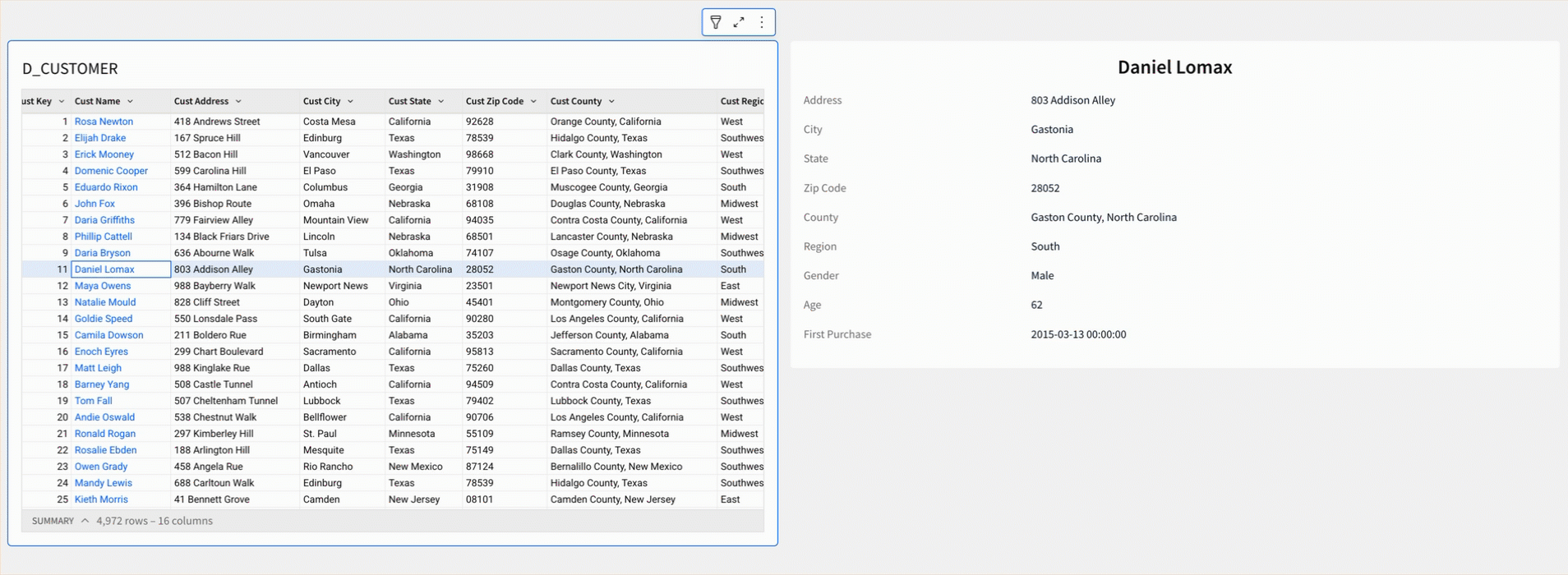Select the Age value '62'
The image size is (1568, 575).
[x=1037, y=305]
